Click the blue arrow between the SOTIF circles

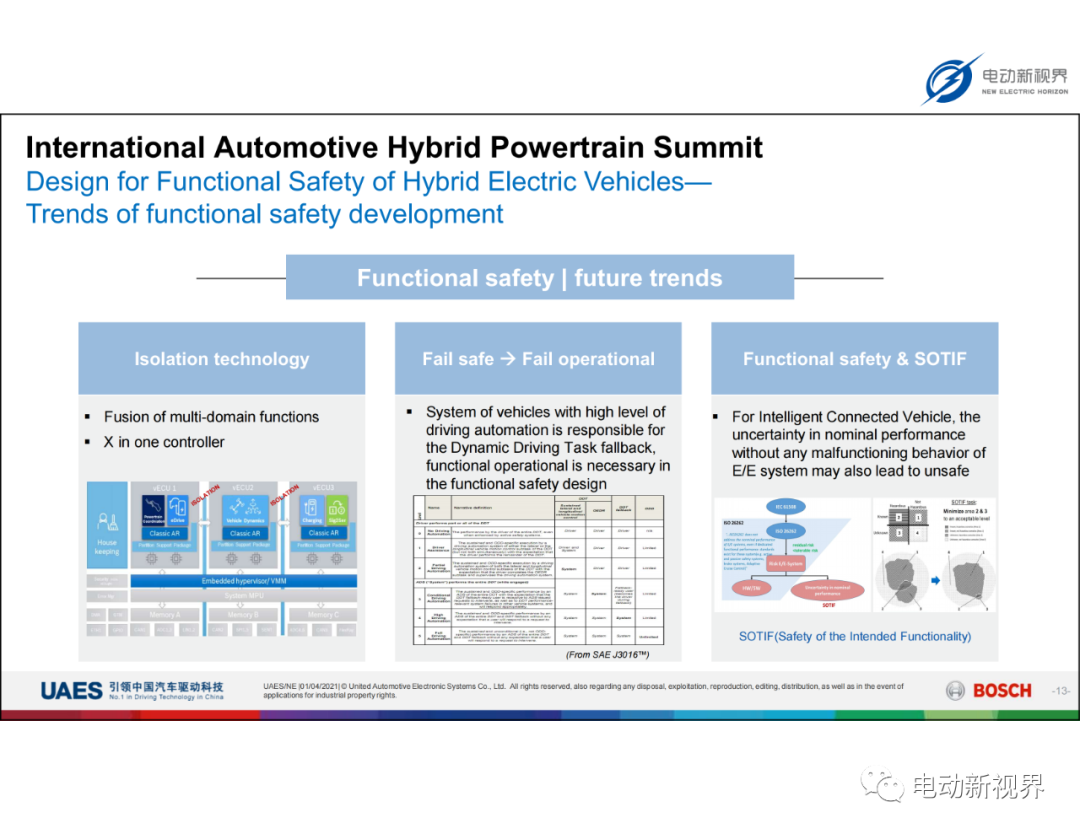935,581
